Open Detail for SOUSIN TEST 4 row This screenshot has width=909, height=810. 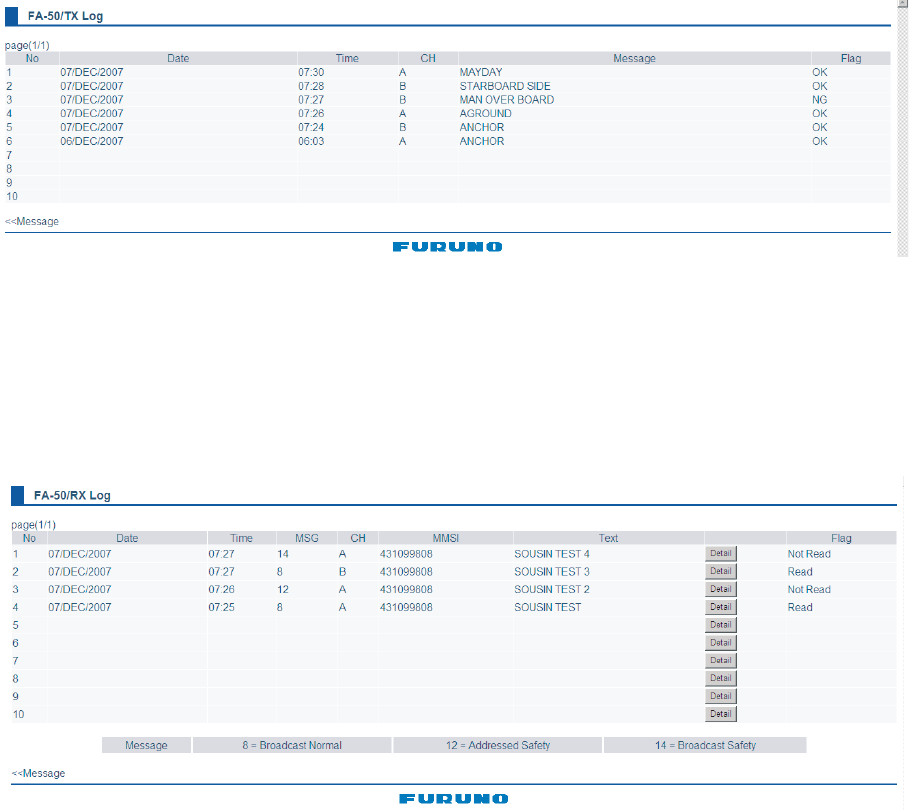point(721,554)
